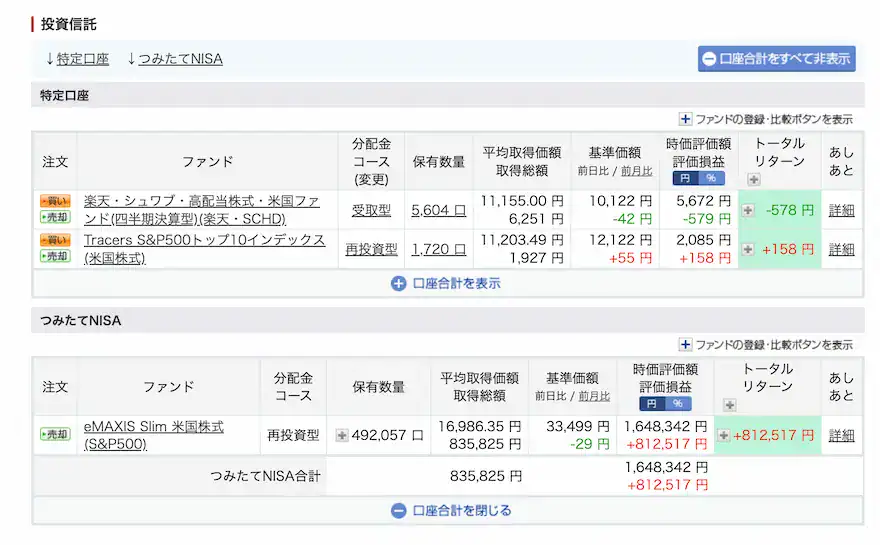Open holdings detail for 5,604 口

438,210
